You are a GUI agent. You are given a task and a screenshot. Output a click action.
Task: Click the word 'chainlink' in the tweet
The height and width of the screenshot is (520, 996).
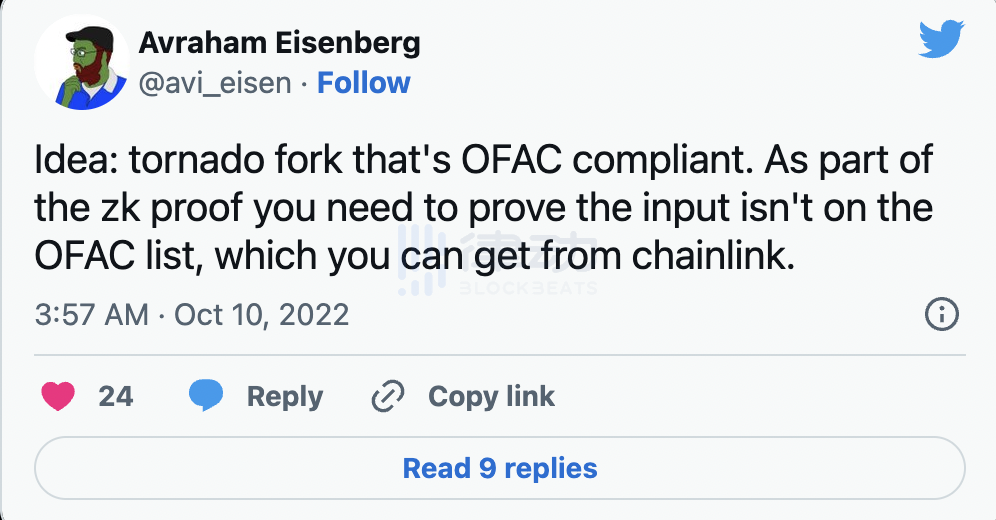pyautogui.click(x=713, y=255)
